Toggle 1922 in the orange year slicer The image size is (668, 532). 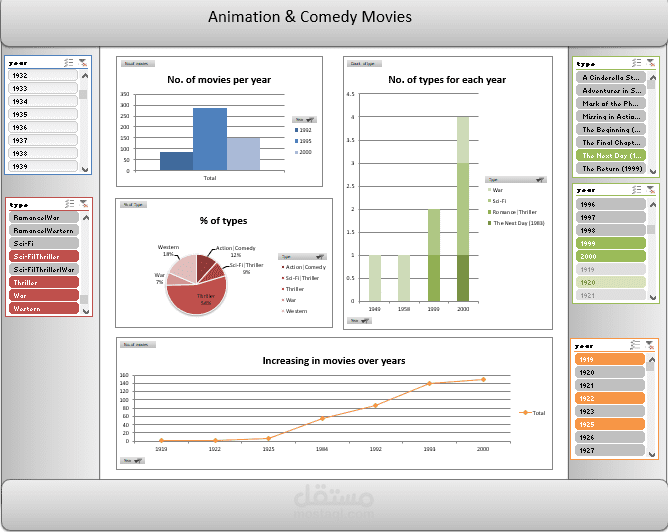tap(610, 398)
